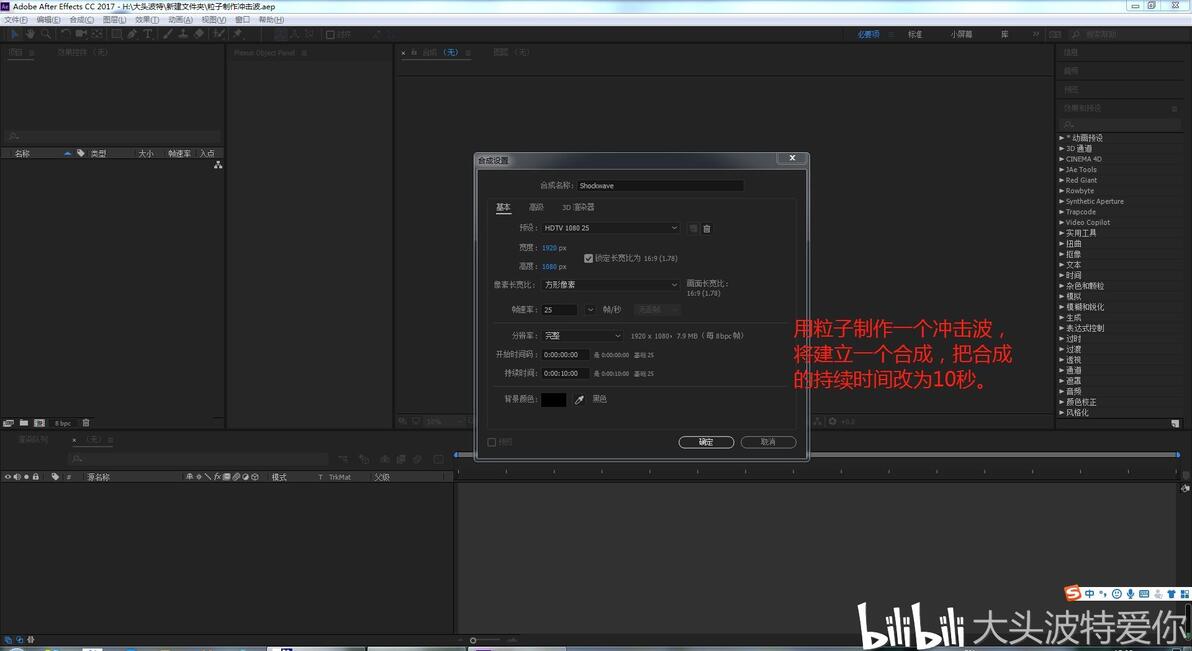Expand the Red Giant effects category
This screenshot has width=1192, height=651.
tap(1061, 180)
